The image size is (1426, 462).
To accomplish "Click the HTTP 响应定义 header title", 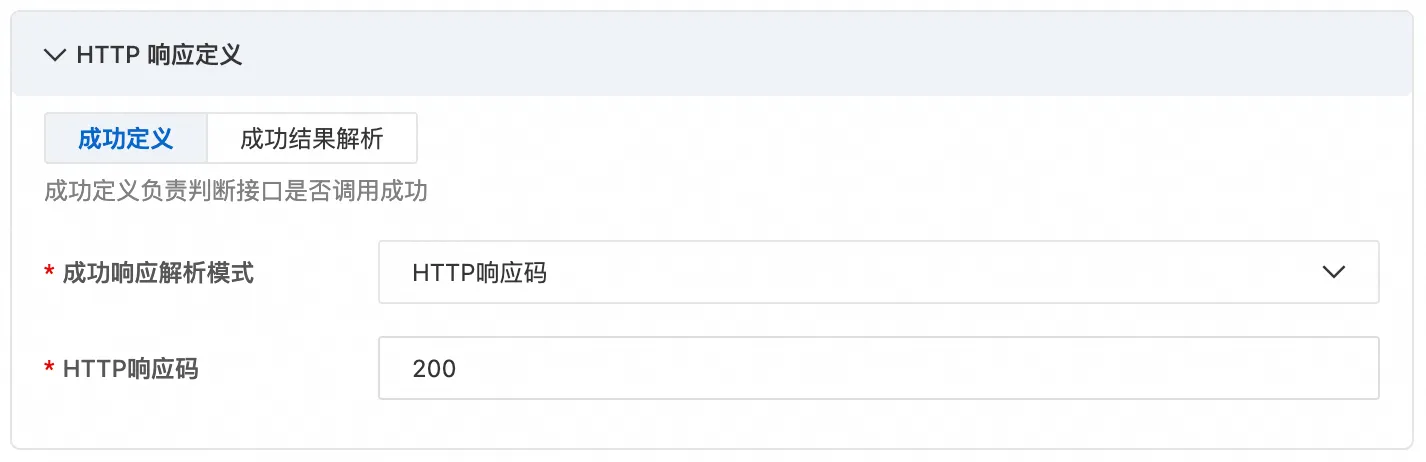I will tap(159, 55).
